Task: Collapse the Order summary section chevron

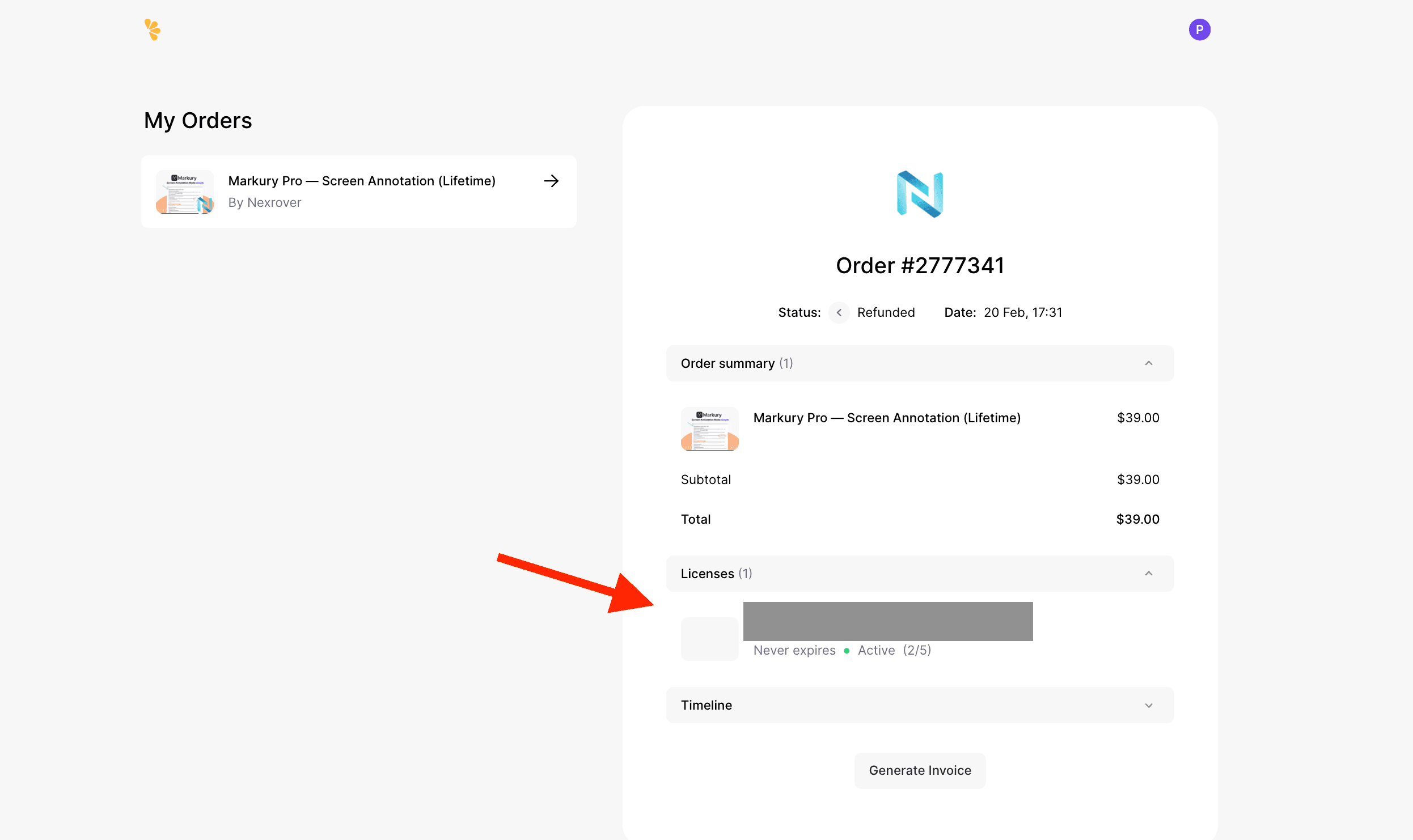Action: tap(1149, 363)
